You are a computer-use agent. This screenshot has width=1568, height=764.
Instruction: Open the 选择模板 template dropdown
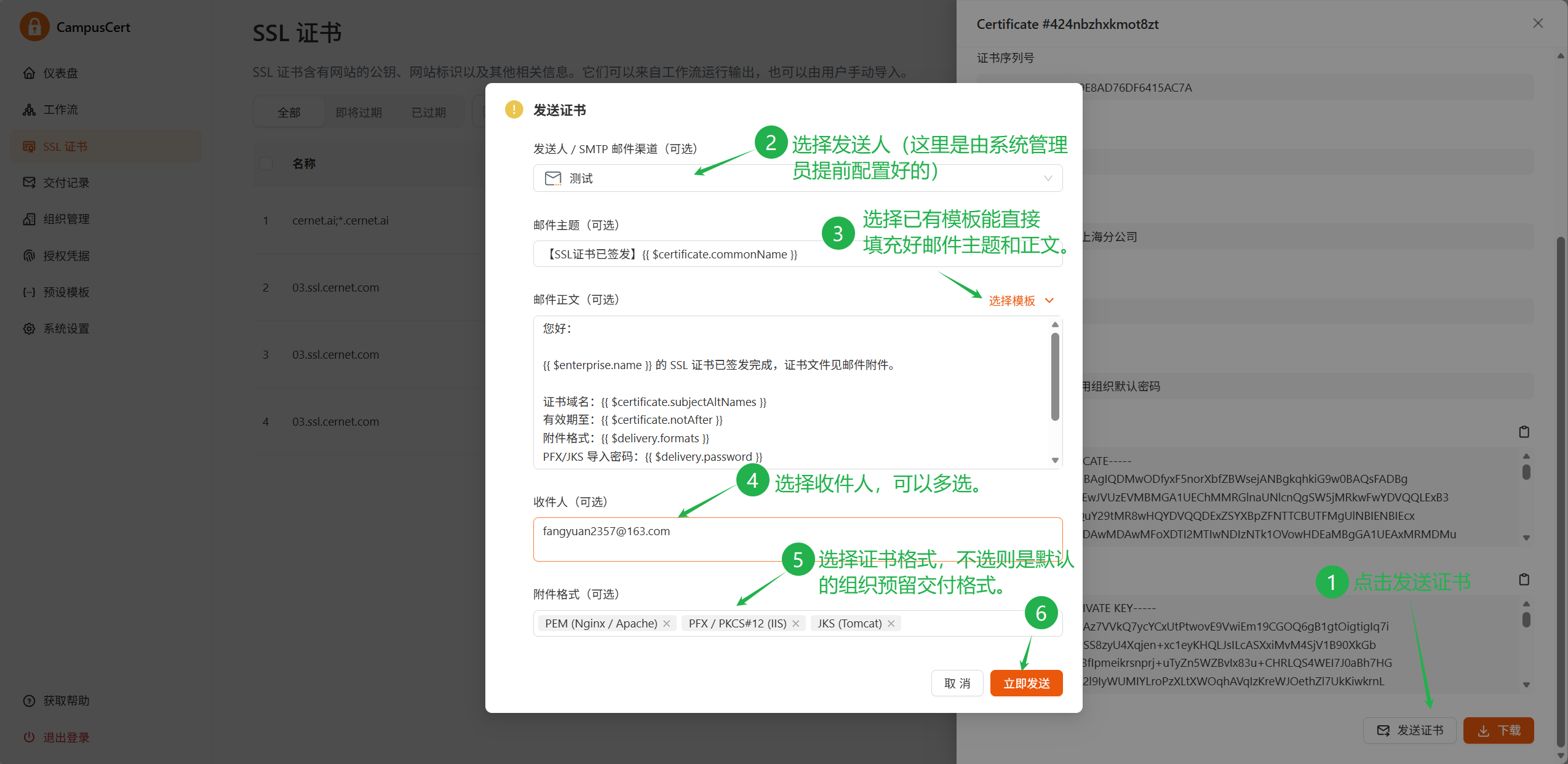(x=1021, y=301)
